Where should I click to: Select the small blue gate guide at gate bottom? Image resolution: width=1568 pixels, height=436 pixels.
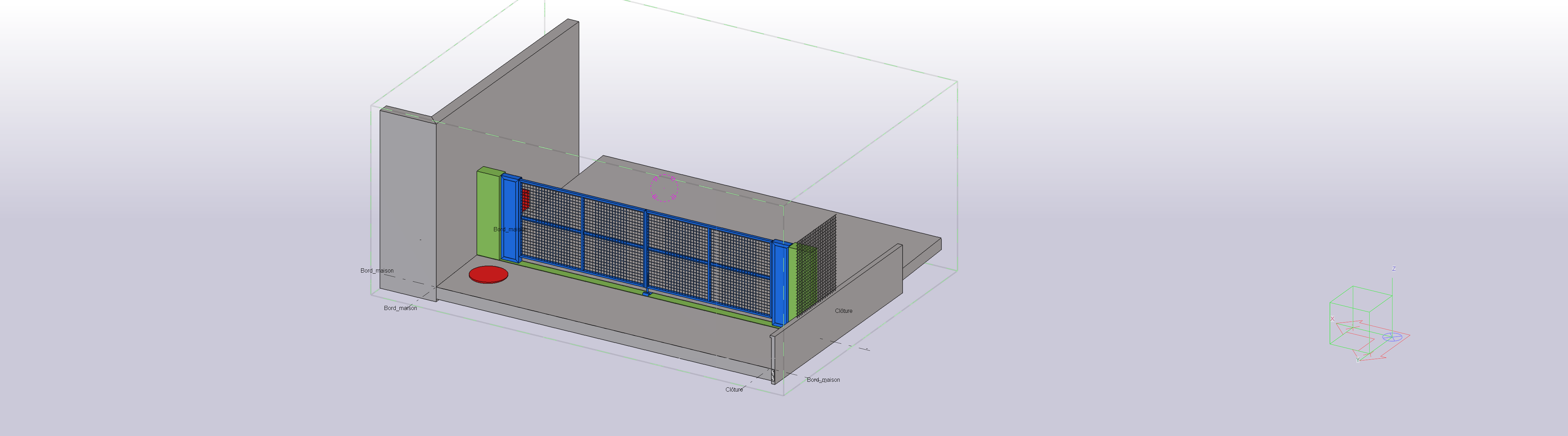(x=647, y=294)
